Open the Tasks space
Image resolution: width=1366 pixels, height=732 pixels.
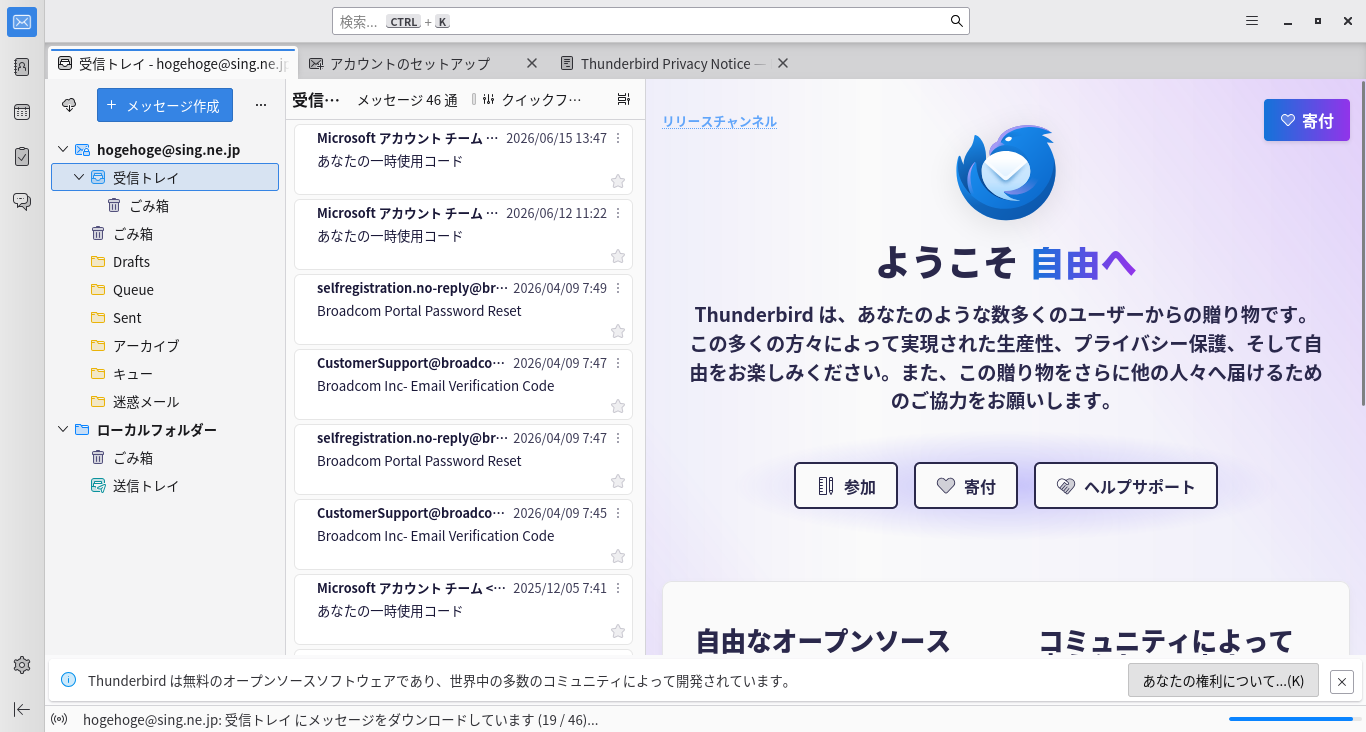click(22, 157)
